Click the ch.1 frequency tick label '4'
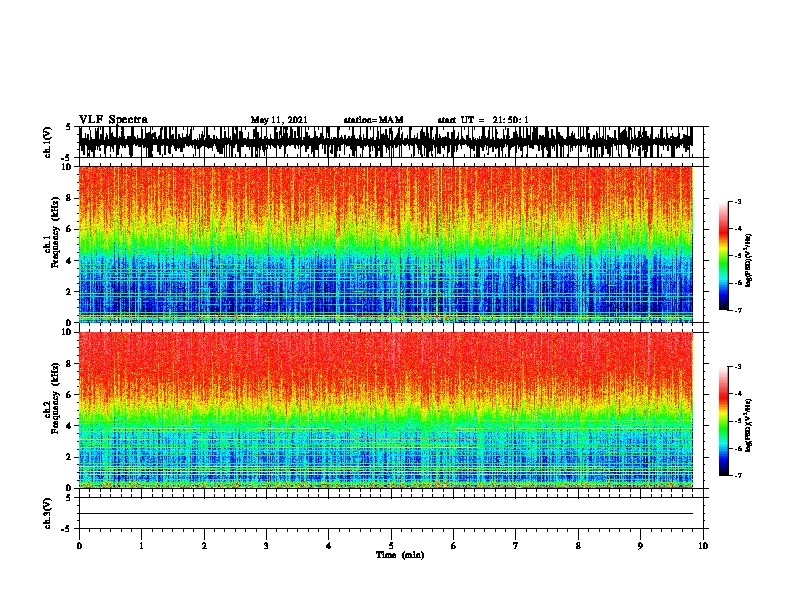The image size is (792, 612). (x=69, y=261)
